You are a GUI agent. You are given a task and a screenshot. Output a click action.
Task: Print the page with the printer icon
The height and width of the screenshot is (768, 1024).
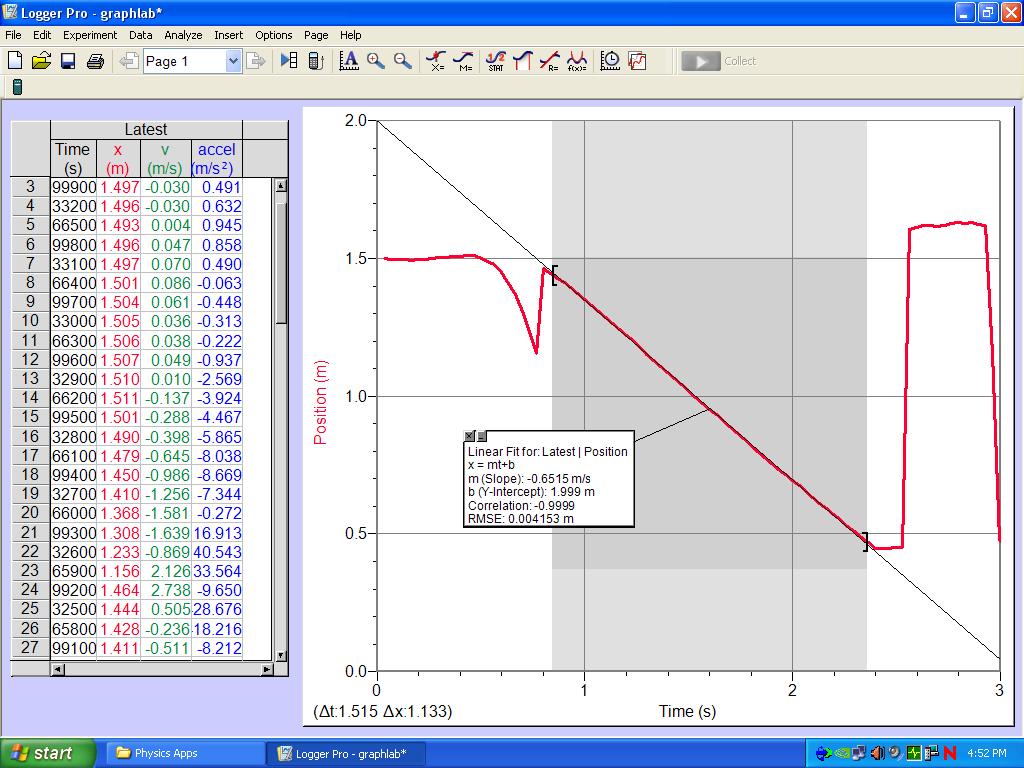click(x=95, y=61)
